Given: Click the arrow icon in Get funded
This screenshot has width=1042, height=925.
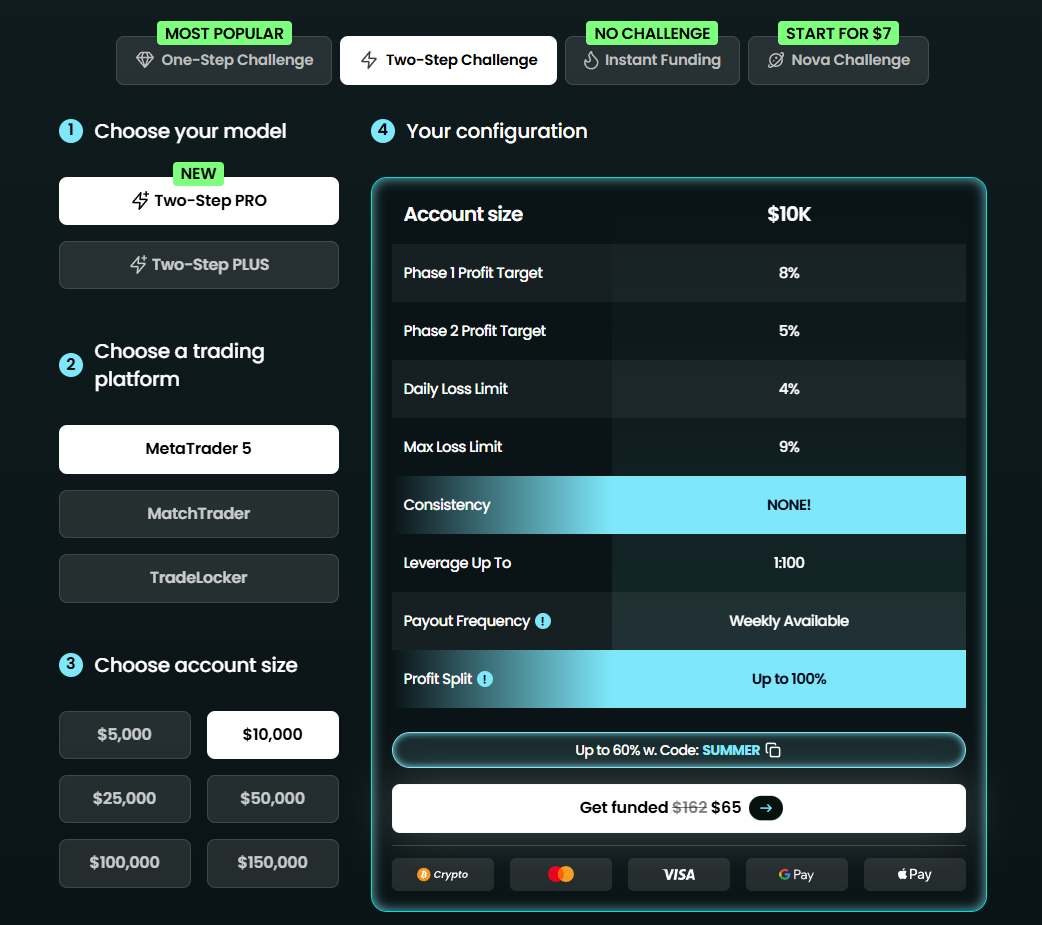Looking at the screenshot, I should [x=766, y=808].
